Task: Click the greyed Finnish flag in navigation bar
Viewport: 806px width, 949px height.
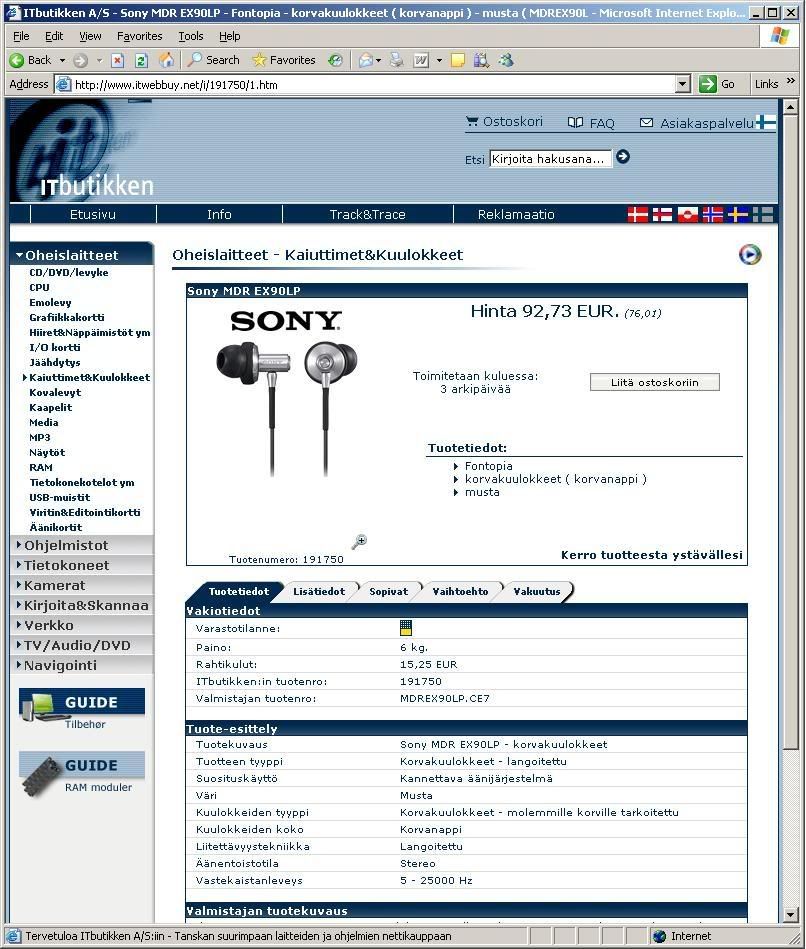Action: click(x=762, y=214)
